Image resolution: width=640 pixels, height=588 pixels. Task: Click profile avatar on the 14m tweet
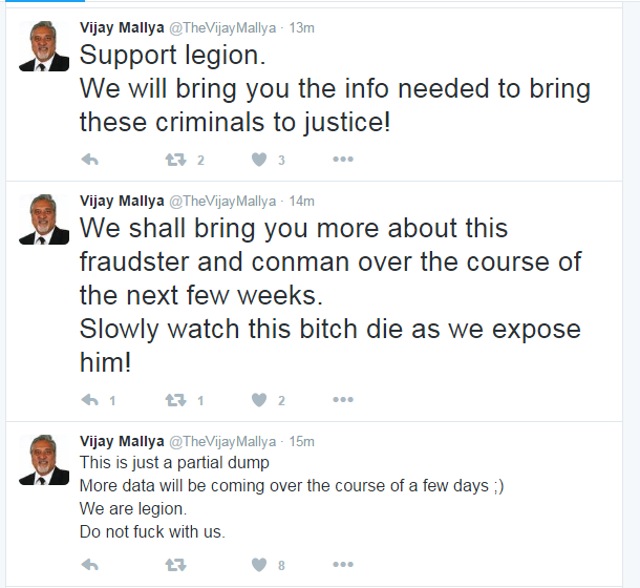point(44,220)
